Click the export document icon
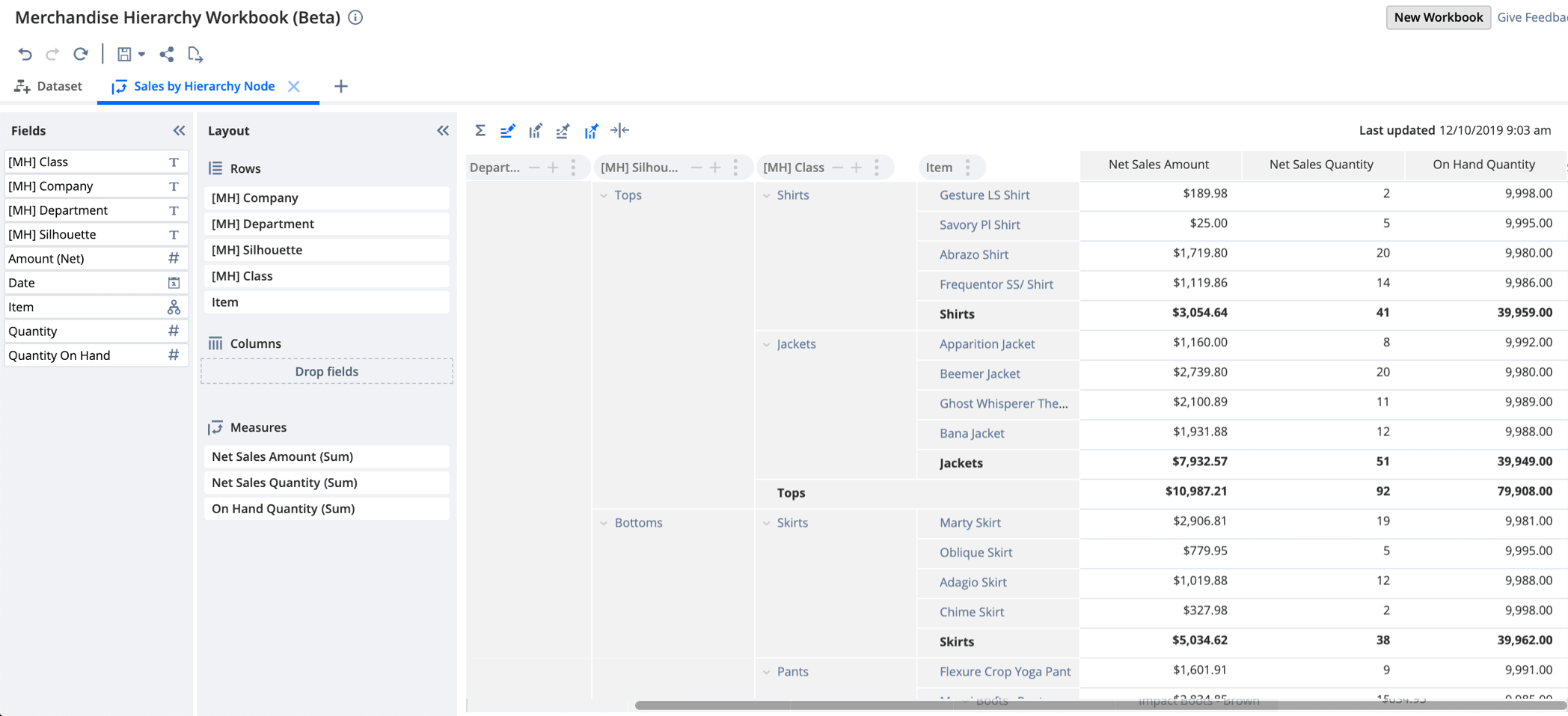Viewport: 1568px width, 716px height. click(x=195, y=54)
